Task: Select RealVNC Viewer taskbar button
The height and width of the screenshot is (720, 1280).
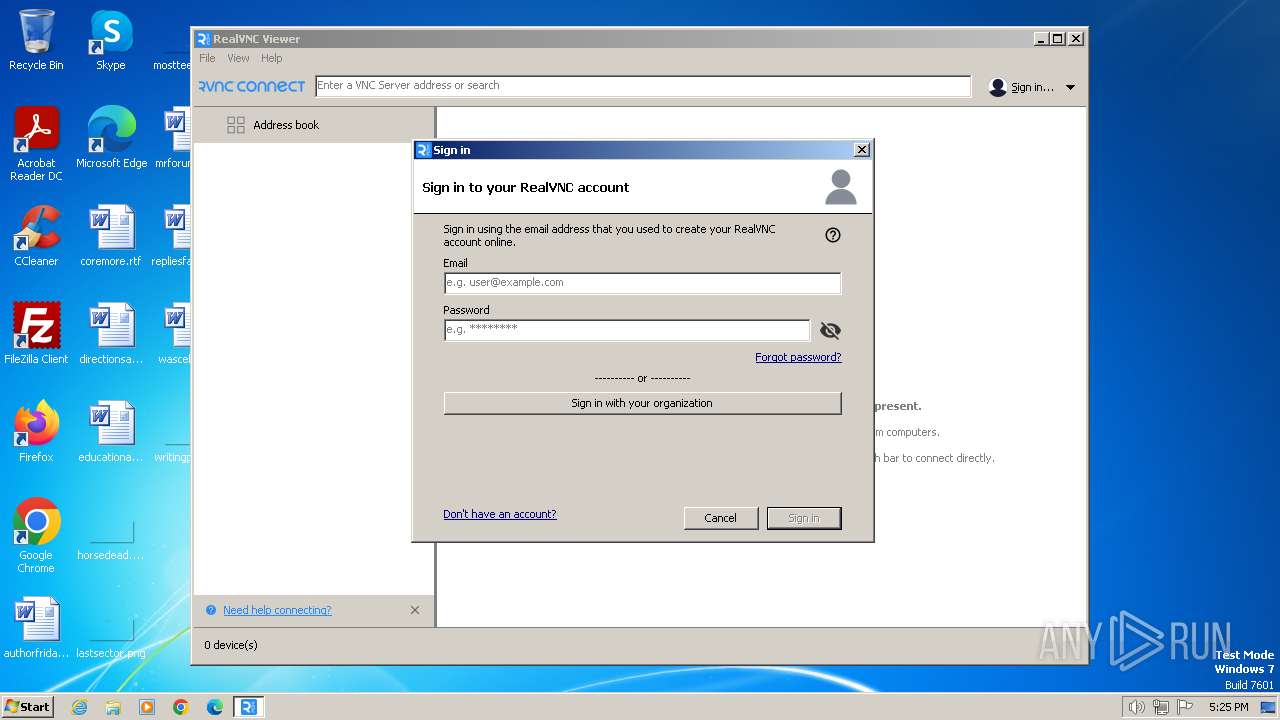Action: click(248, 707)
